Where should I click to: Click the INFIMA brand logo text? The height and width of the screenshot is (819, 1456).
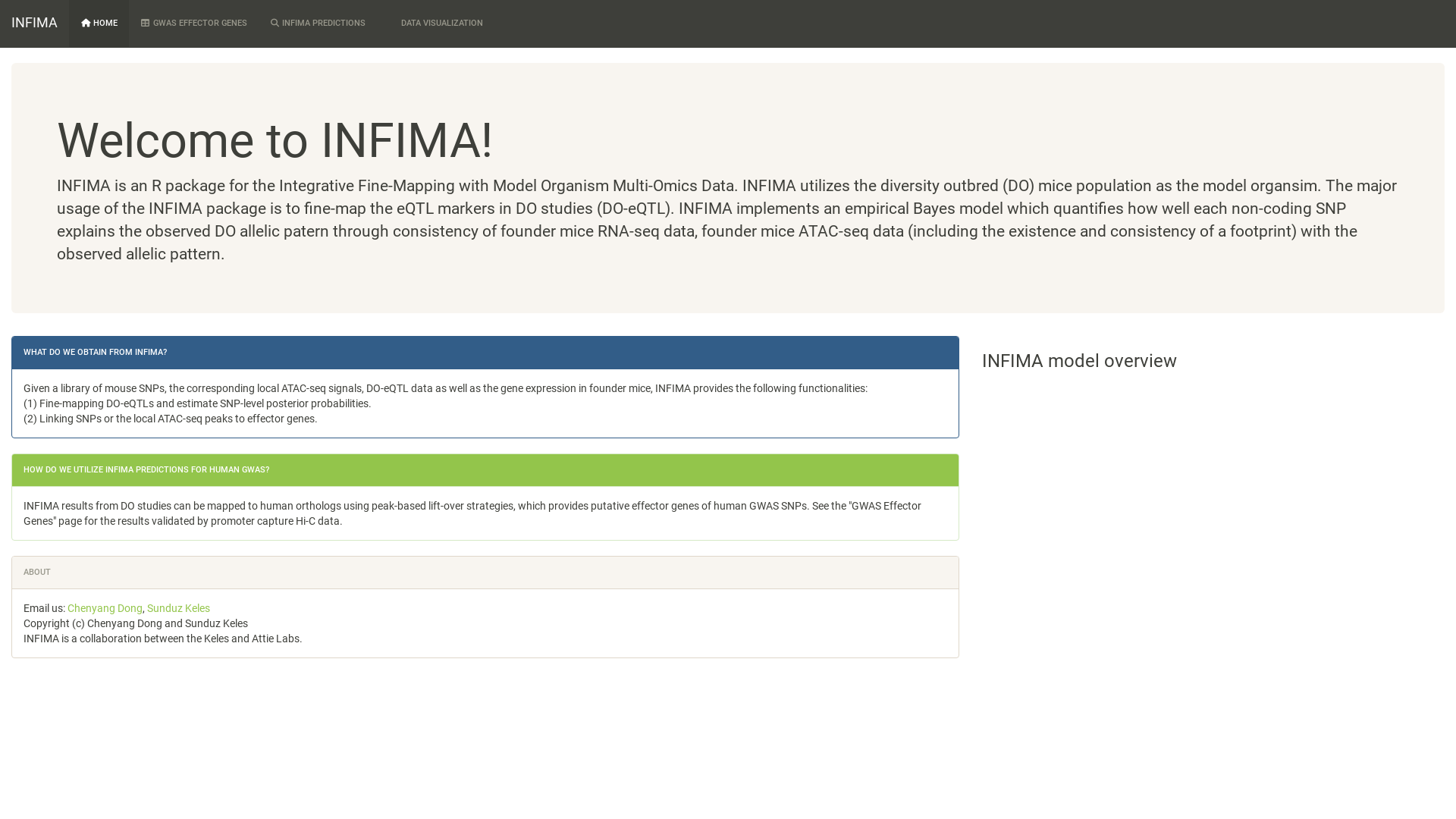(x=34, y=23)
